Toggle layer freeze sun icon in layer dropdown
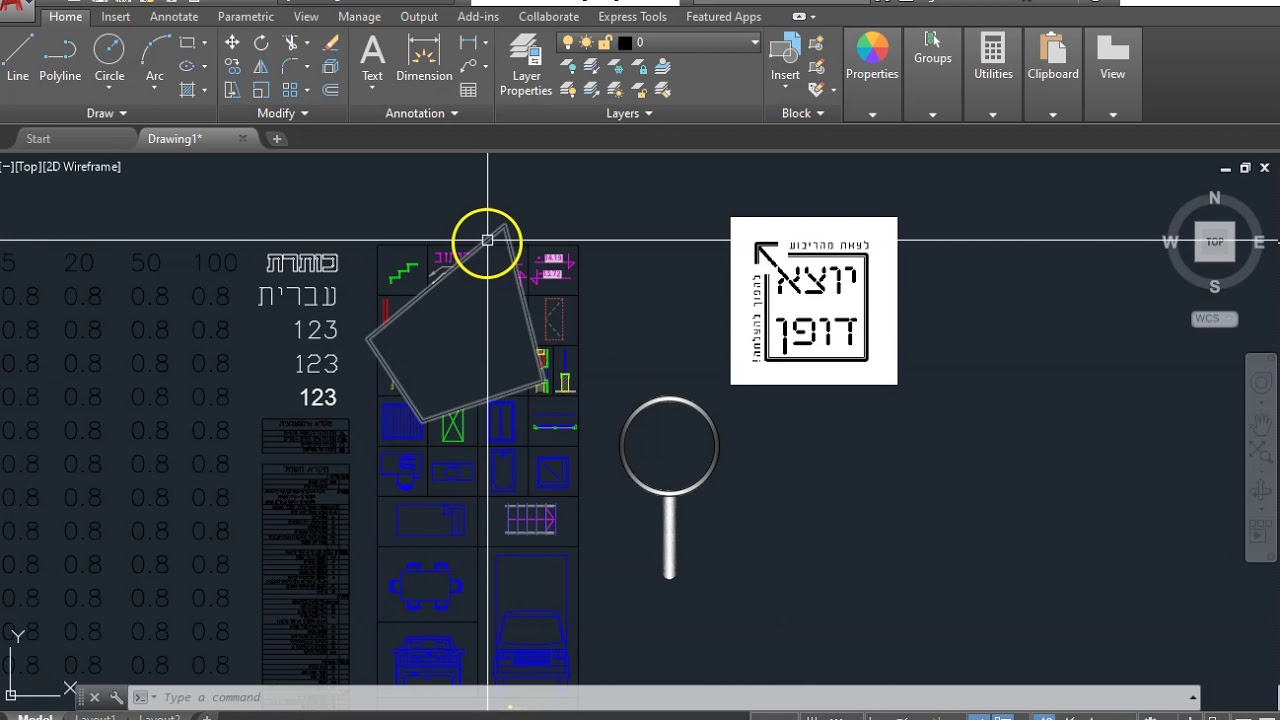Viewport: 1280px width, 720px height. (x=586, y=43)
